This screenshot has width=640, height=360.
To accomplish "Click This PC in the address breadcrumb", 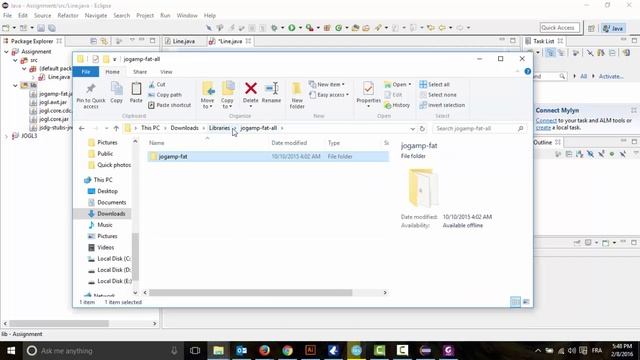I will point(151,128).
